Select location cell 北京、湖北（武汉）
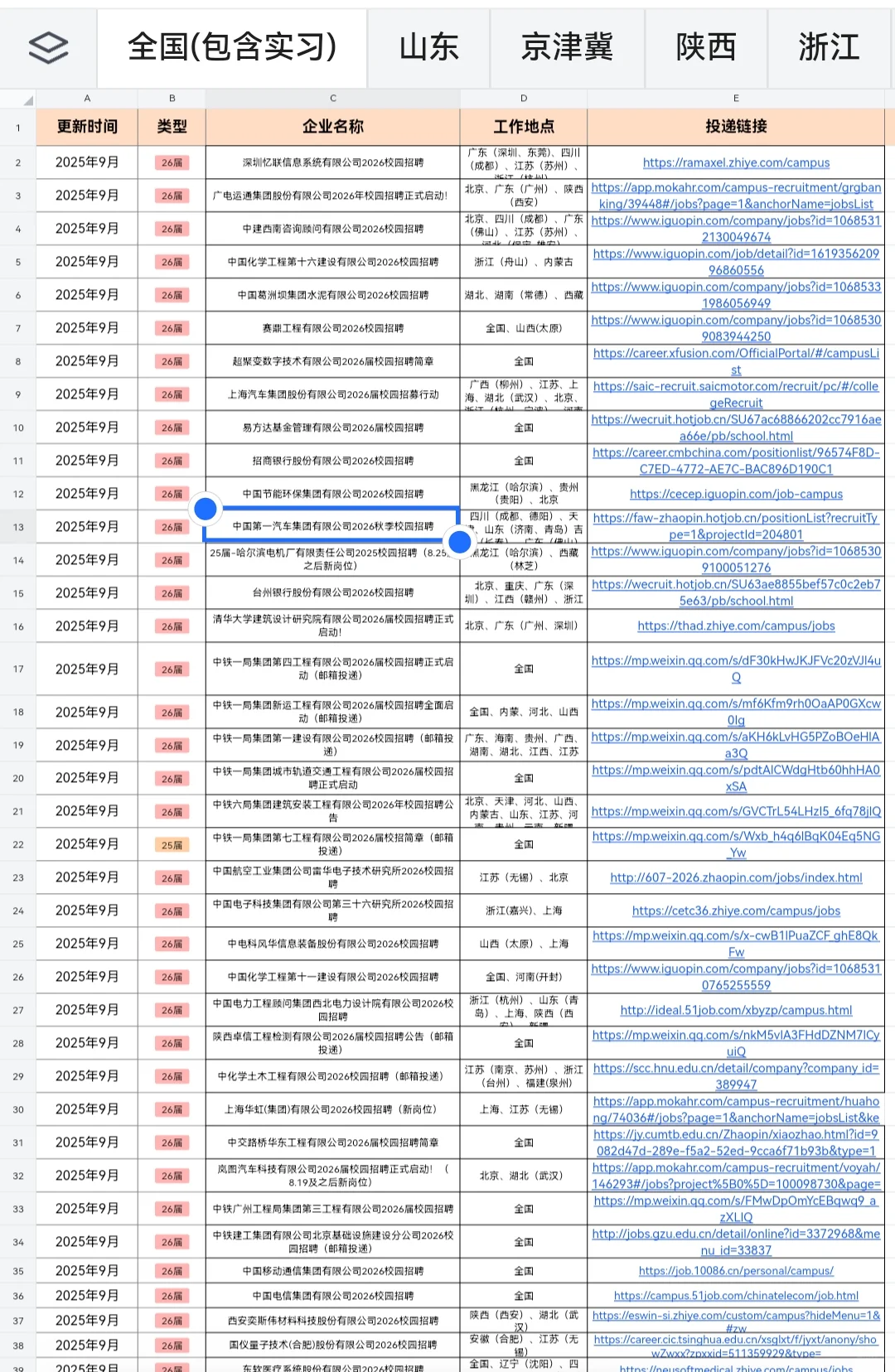895x1372 pixels. tap(524, 1176)
